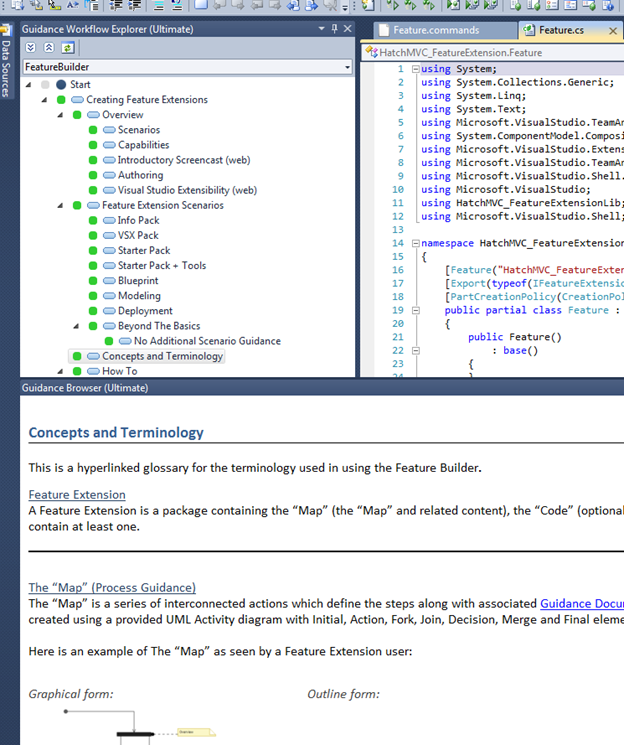Click the toggle bookmark toolbar icon

[x=201, y=5]
